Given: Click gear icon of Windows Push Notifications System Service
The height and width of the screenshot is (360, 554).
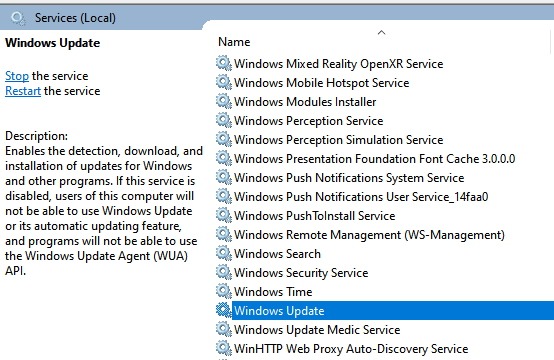Looking at the screenshot, I should click(224, 178).
